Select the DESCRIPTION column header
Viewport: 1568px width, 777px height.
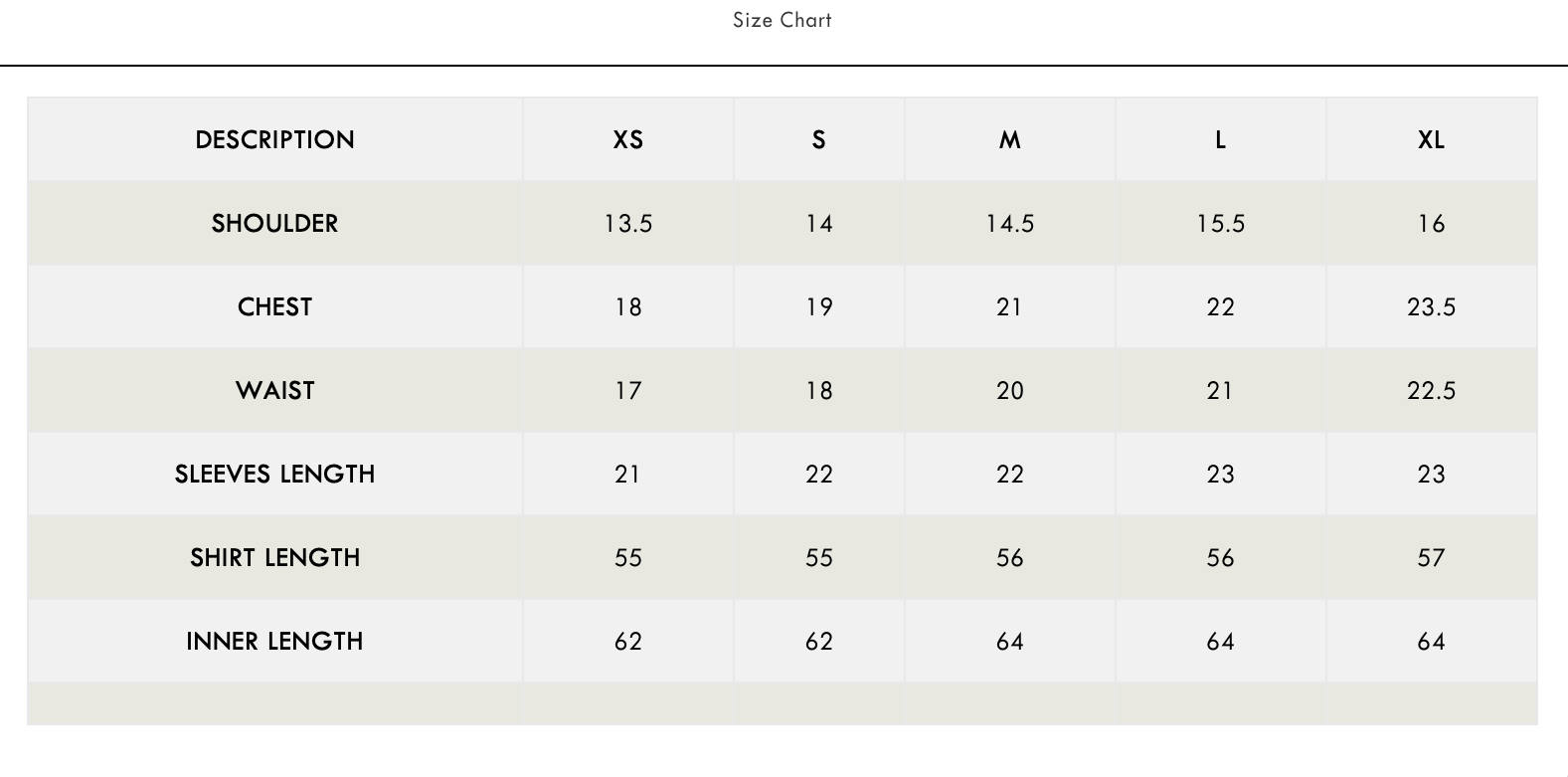[274, 139]
